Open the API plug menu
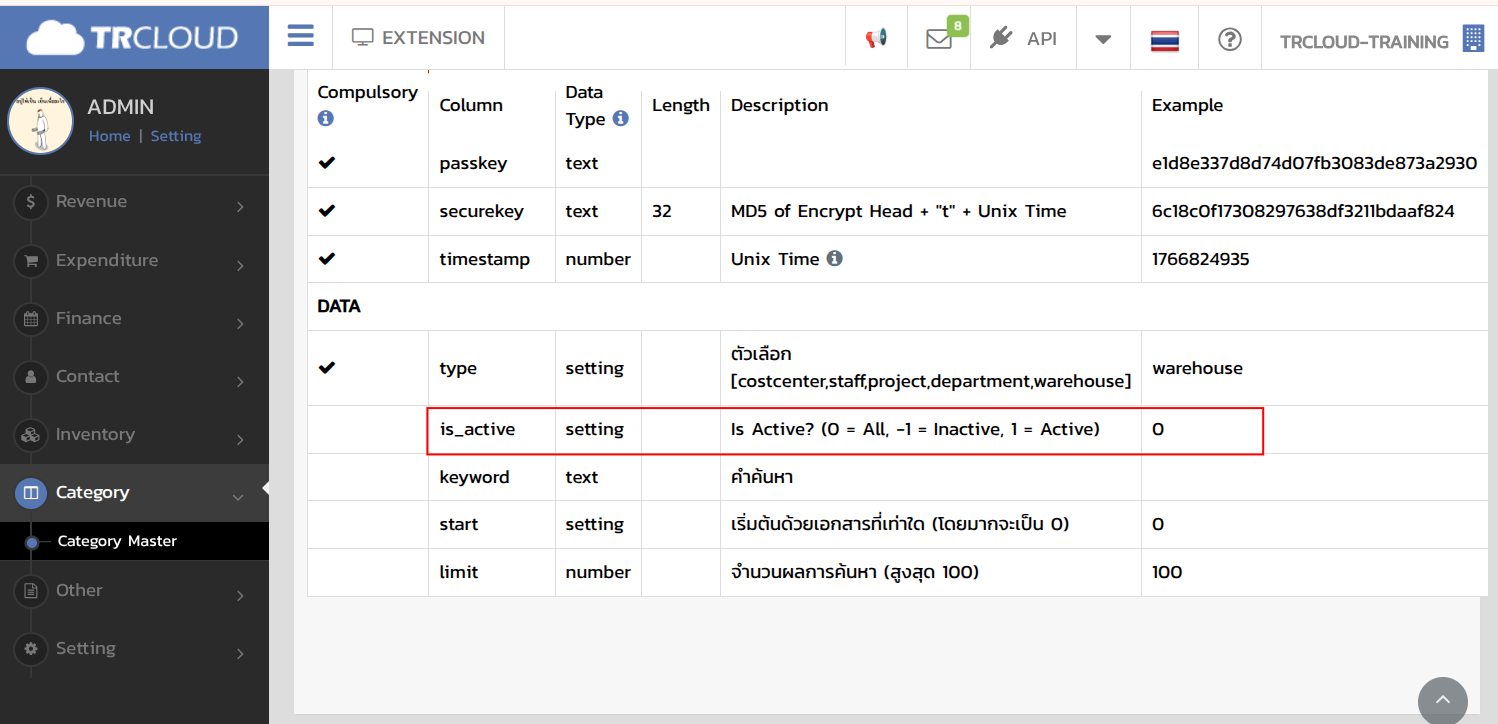Image resolution: width=1498 pixels, height=724 pixels. [1023, 39]
